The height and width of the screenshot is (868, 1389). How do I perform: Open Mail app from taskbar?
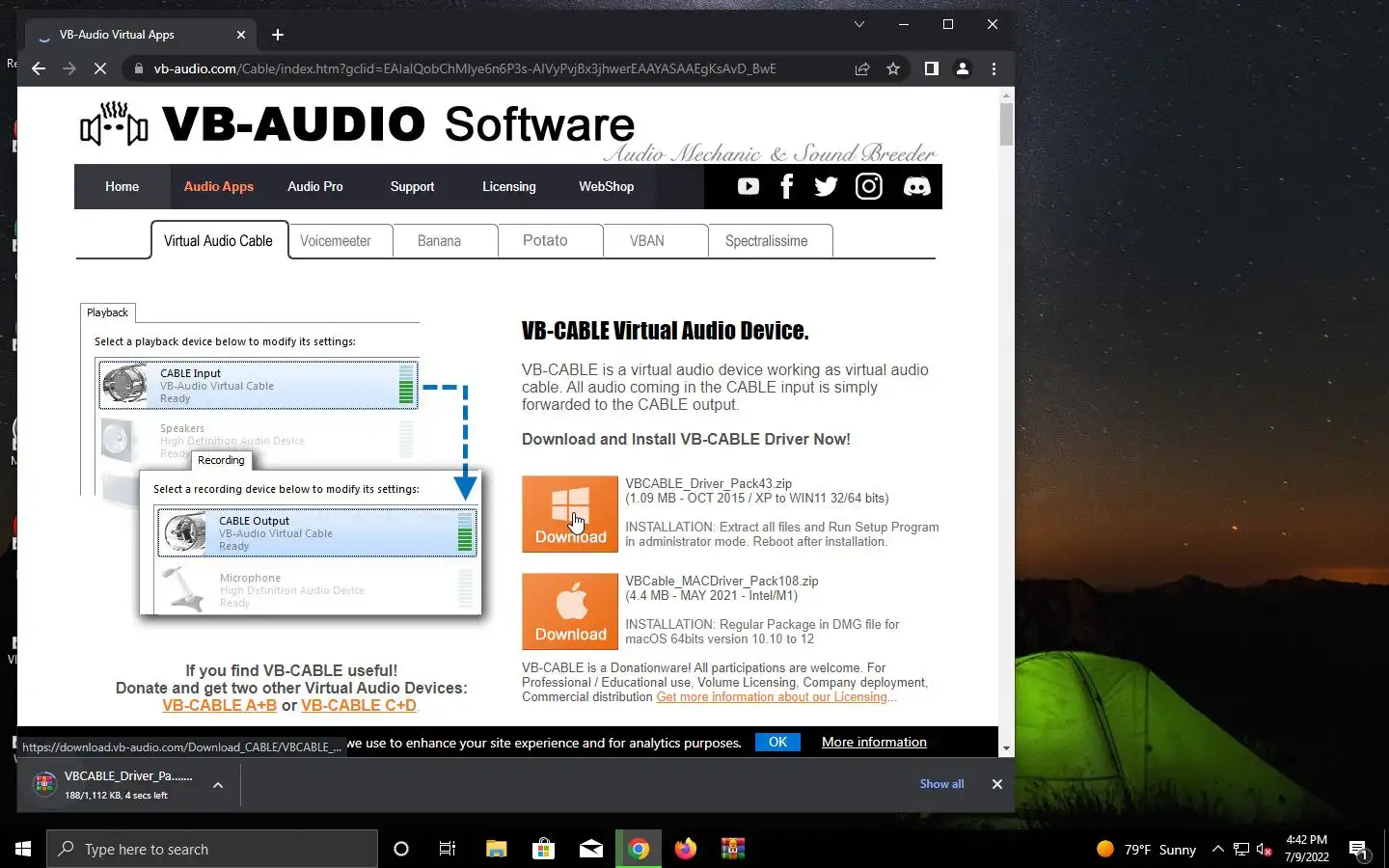(x=590, y=849)
